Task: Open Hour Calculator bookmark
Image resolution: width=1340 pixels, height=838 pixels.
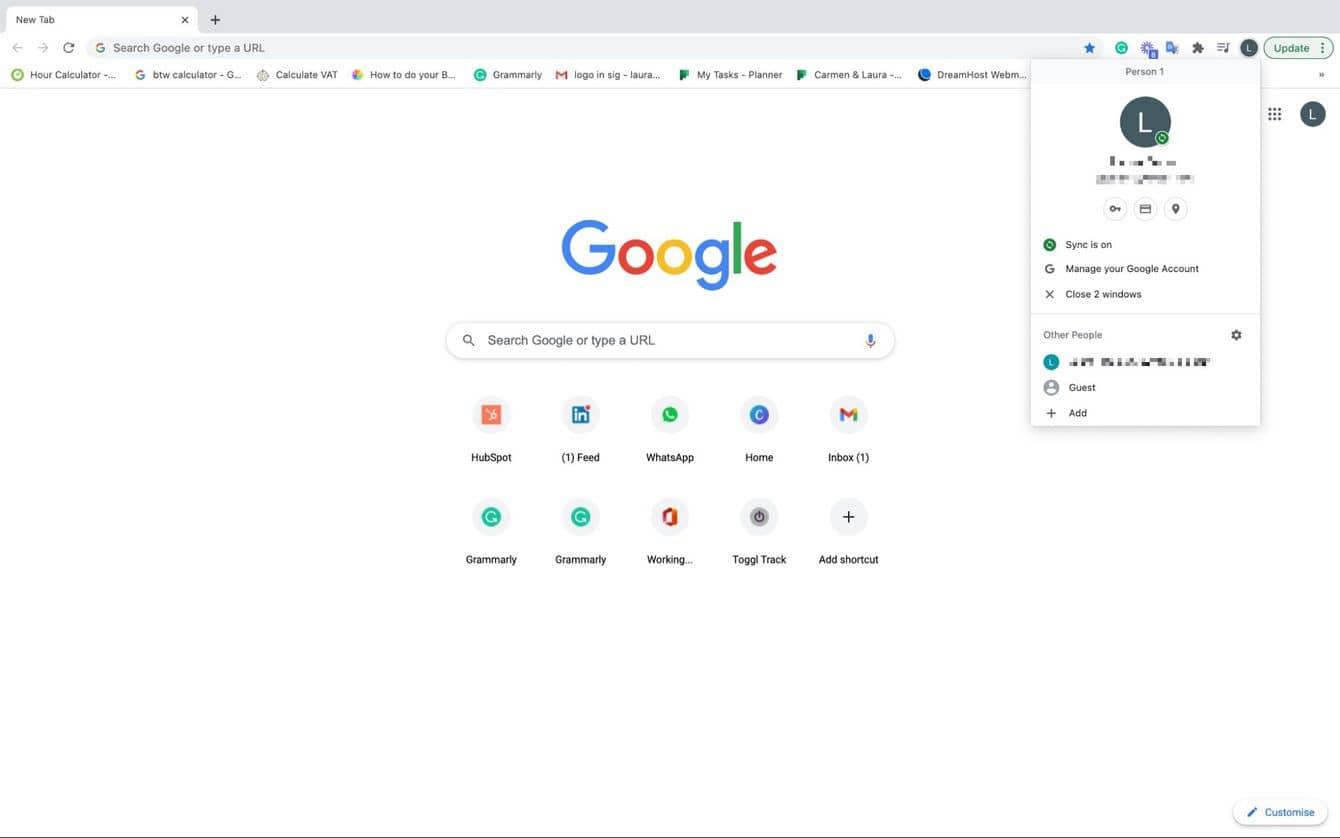Action: coord(63,75)
